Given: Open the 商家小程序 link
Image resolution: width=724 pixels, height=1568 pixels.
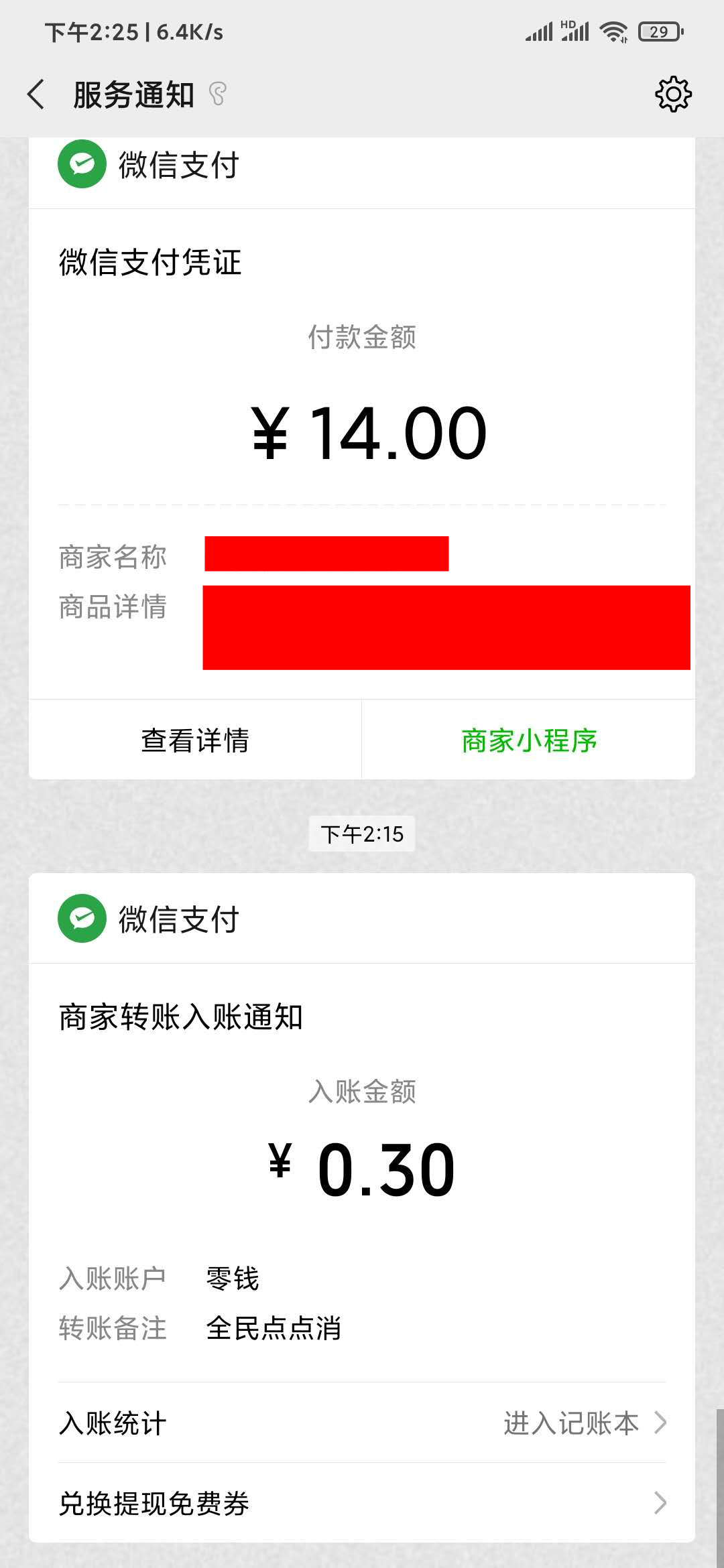Looking at the screenshot, I should coord(529,740).
